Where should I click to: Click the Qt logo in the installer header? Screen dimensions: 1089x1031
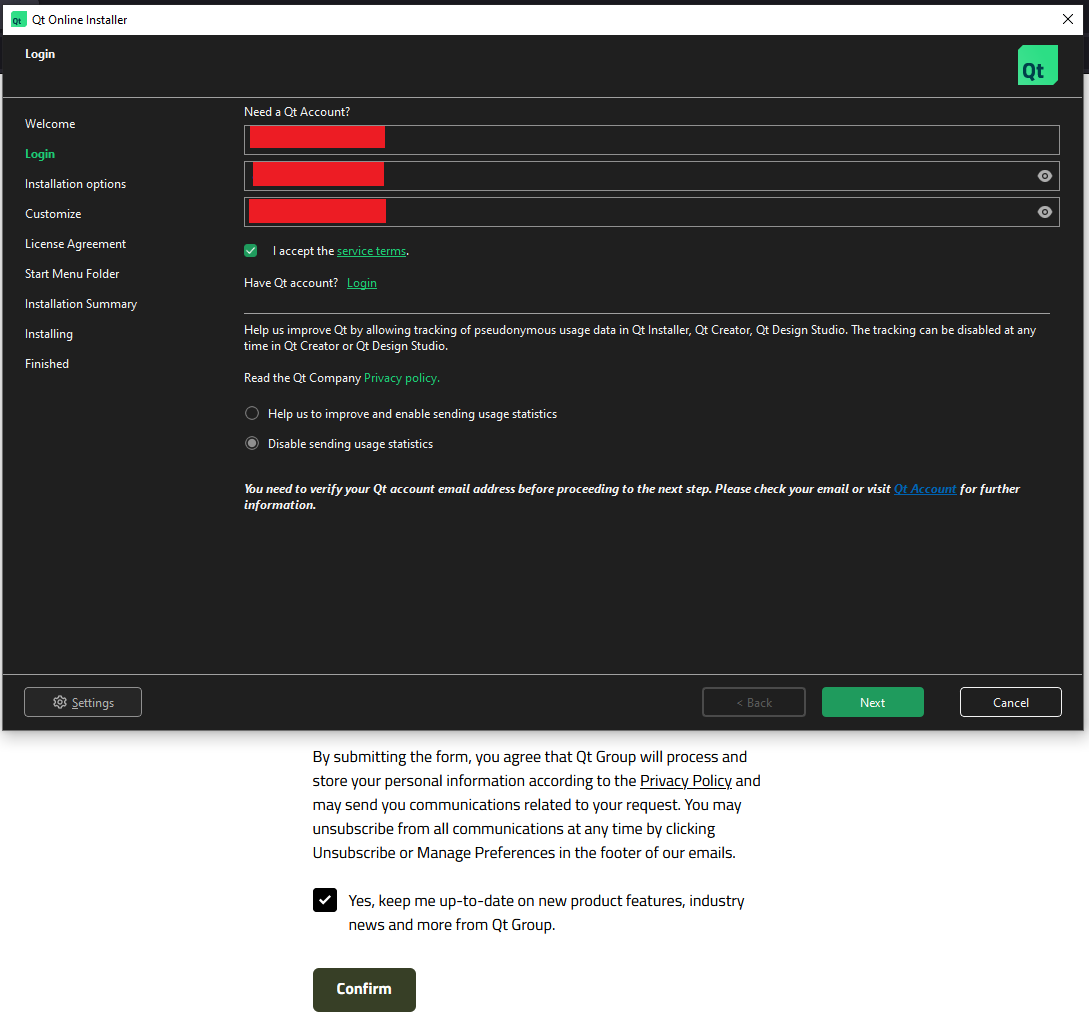coord(1038,65)
